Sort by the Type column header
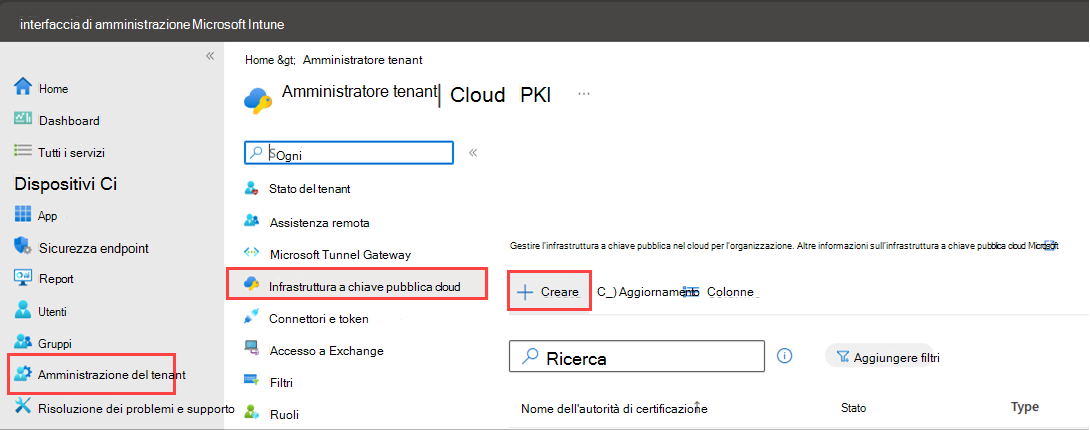1090x430 pixels. point(1025,407)
